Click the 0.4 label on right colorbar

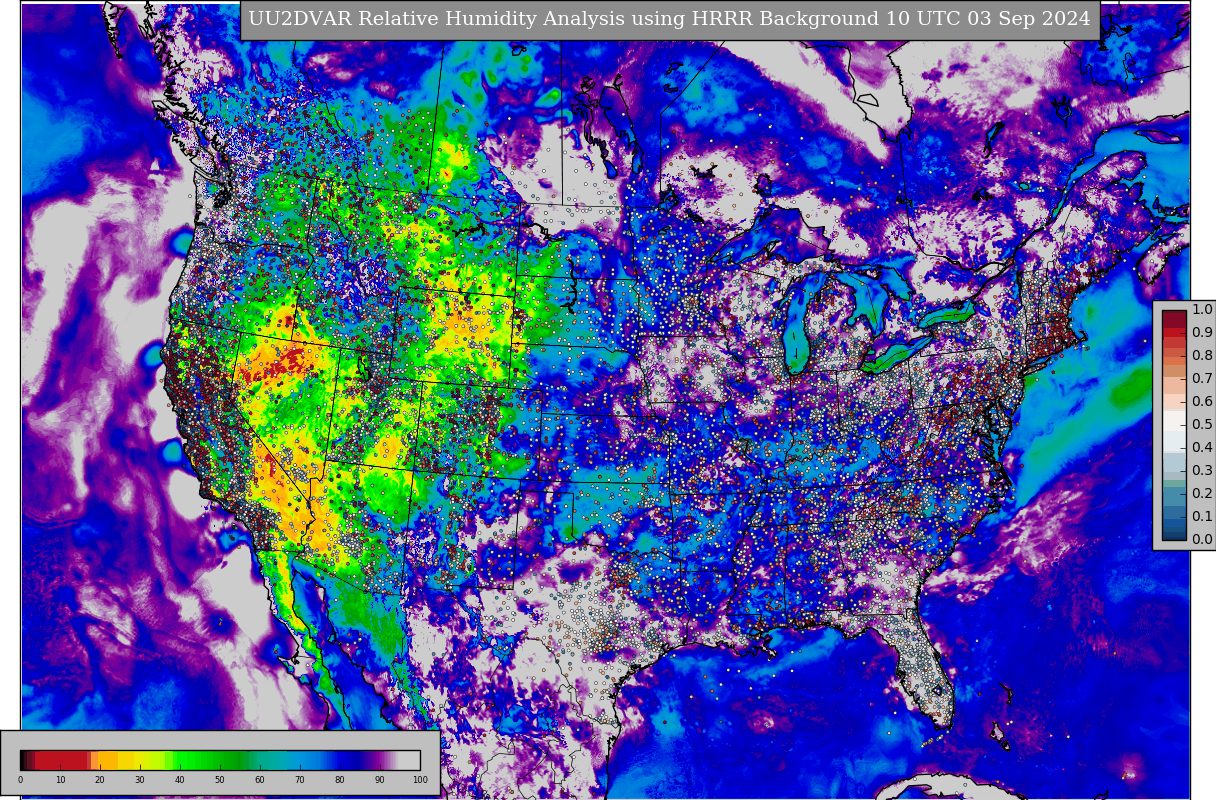[x=1202, y=448]
